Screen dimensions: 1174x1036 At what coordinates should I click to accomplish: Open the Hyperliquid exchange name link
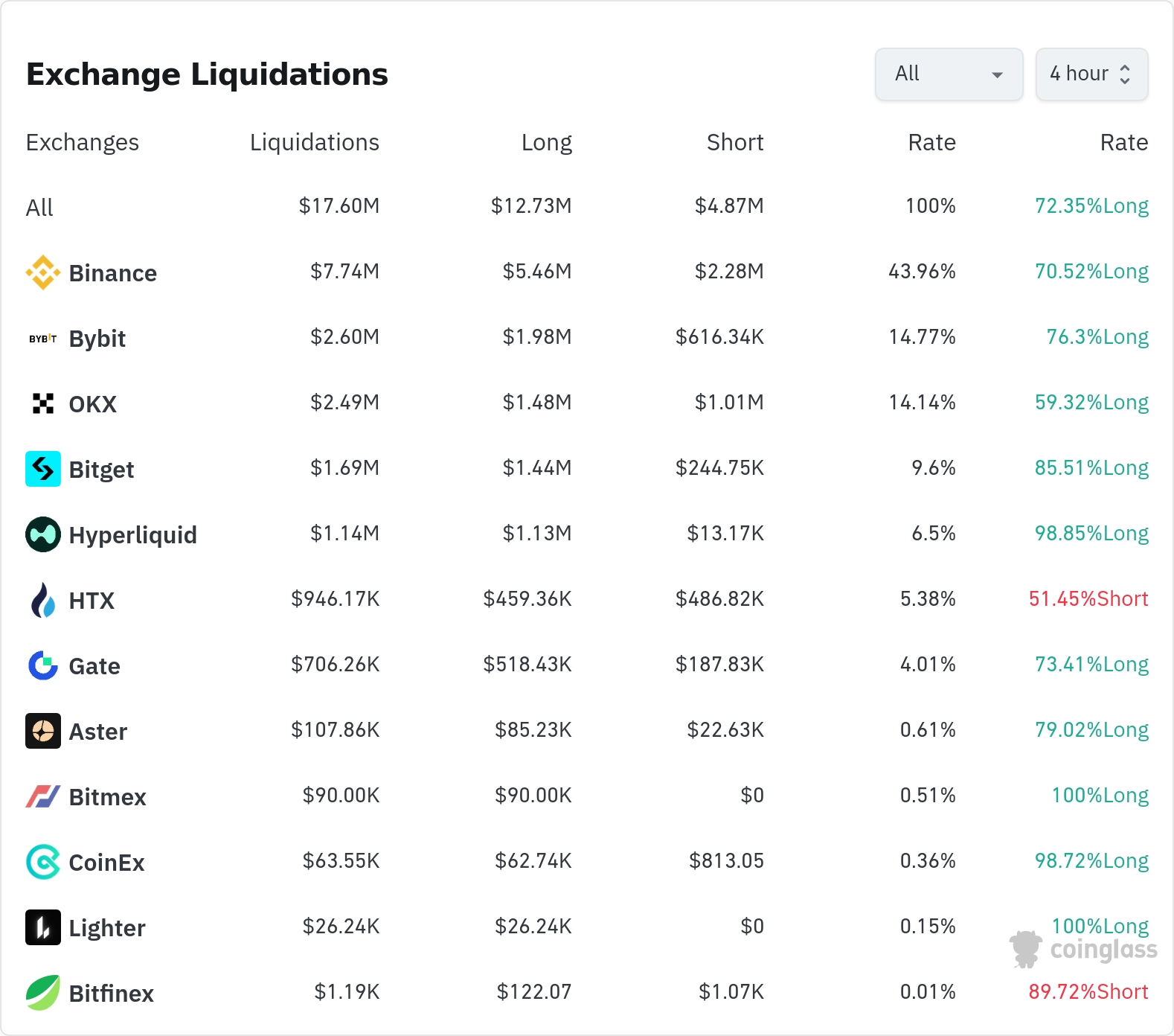click(x=132, y=535)
